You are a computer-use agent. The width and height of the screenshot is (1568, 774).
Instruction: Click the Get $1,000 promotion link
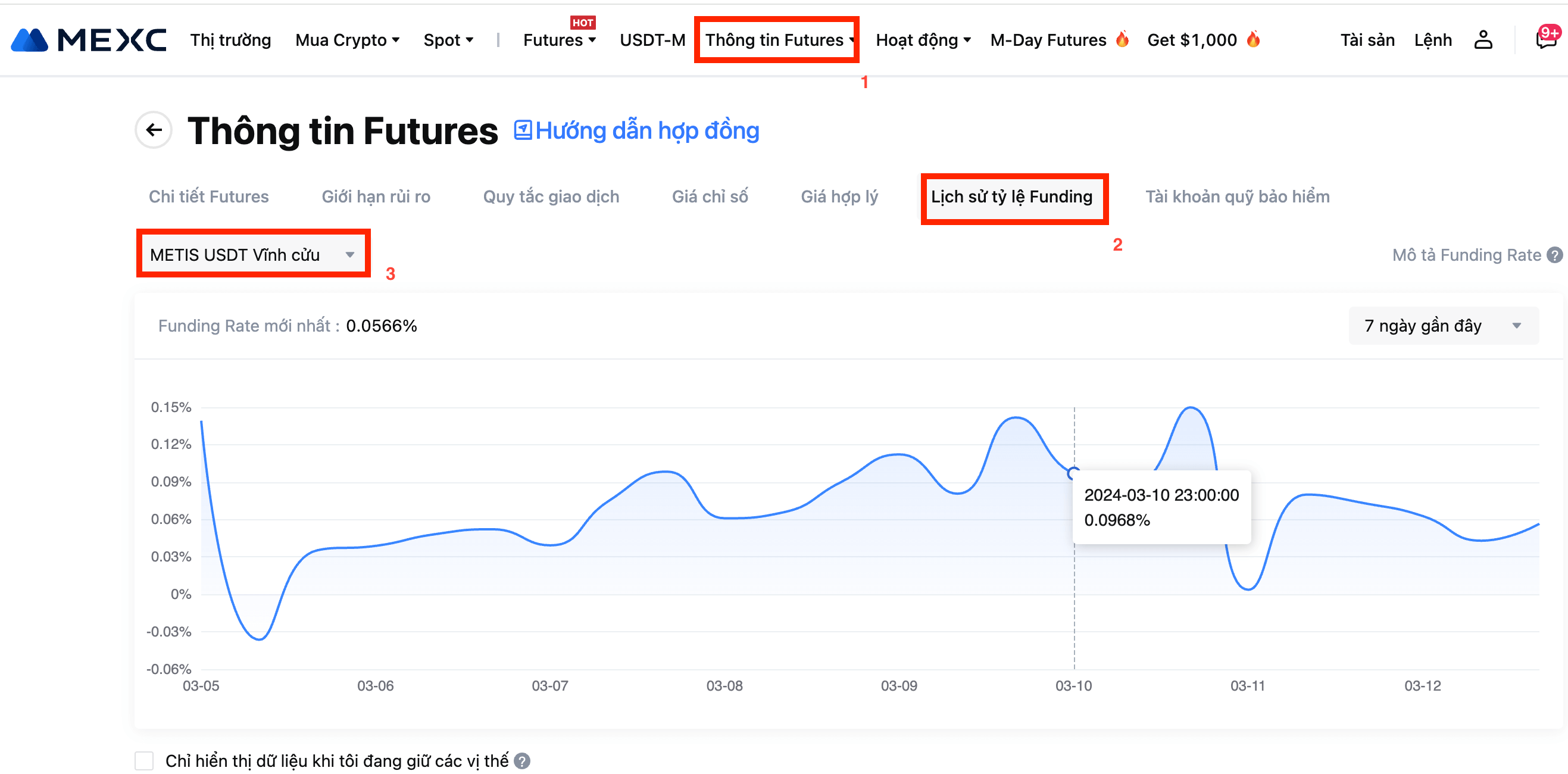1192,40
